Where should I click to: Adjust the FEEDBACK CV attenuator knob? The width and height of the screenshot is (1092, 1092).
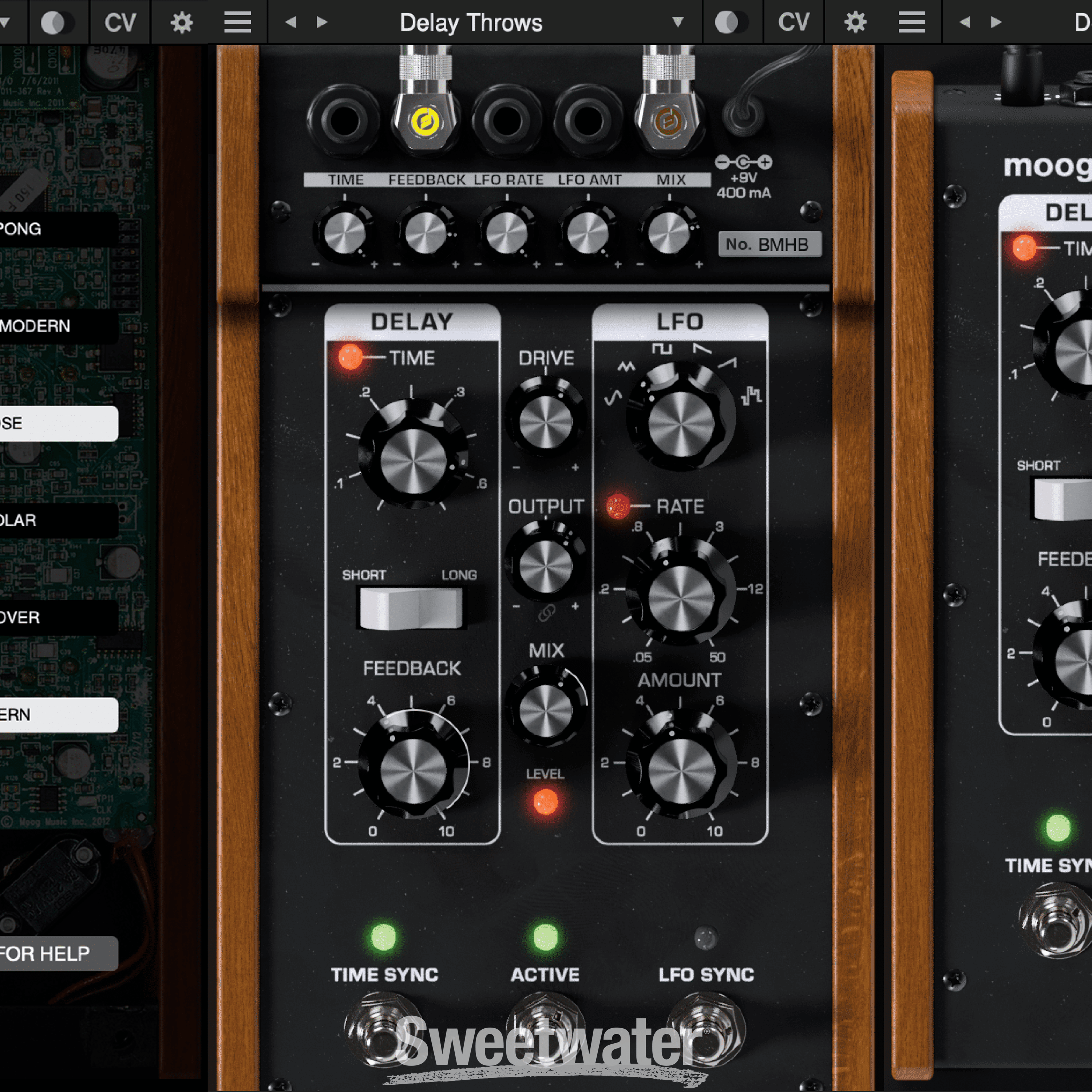[x=426, y=233]
